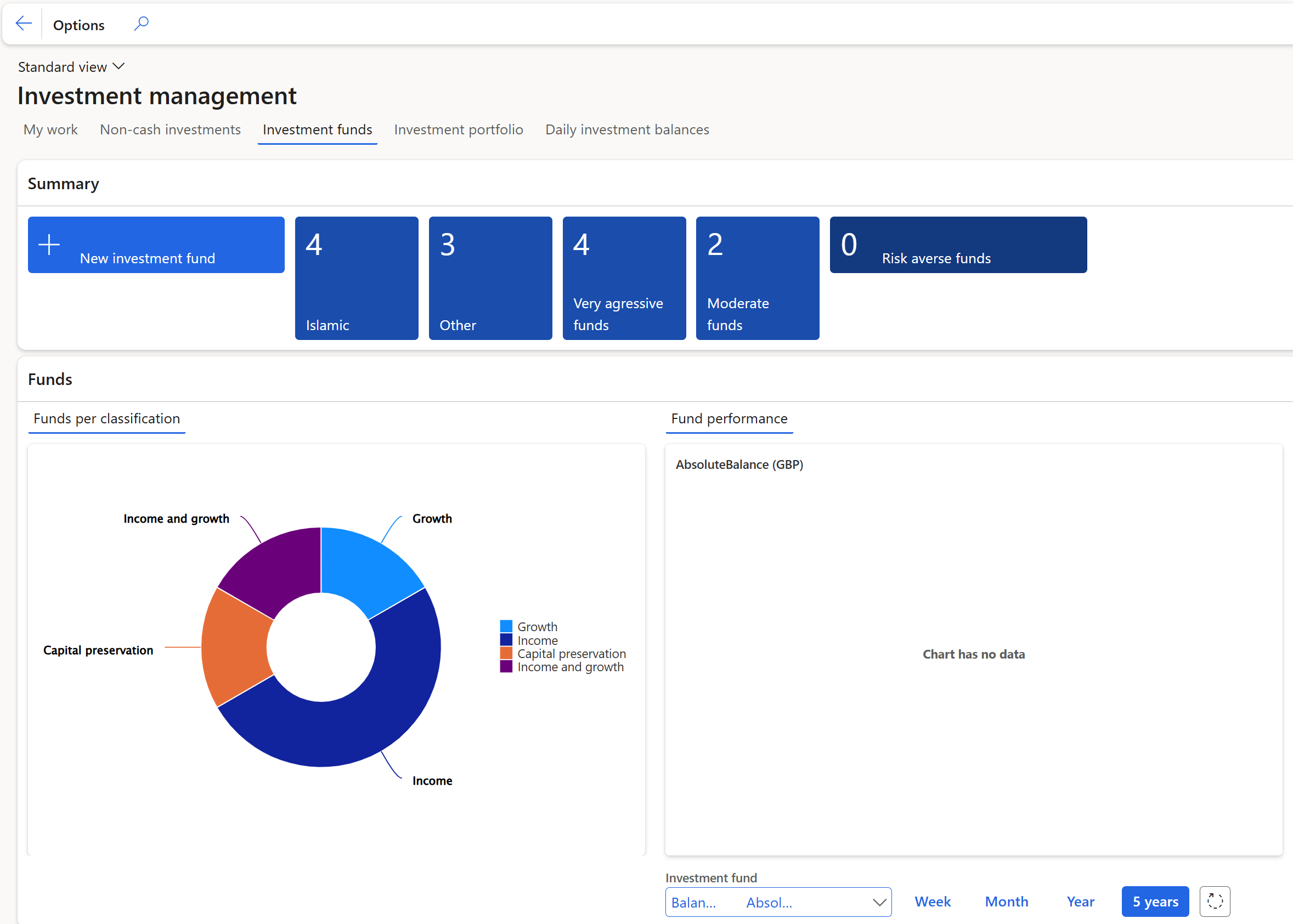Click the 'Capital preservation' chart callout label
This screenshot has height=924, width=1293.
[98, 650]
